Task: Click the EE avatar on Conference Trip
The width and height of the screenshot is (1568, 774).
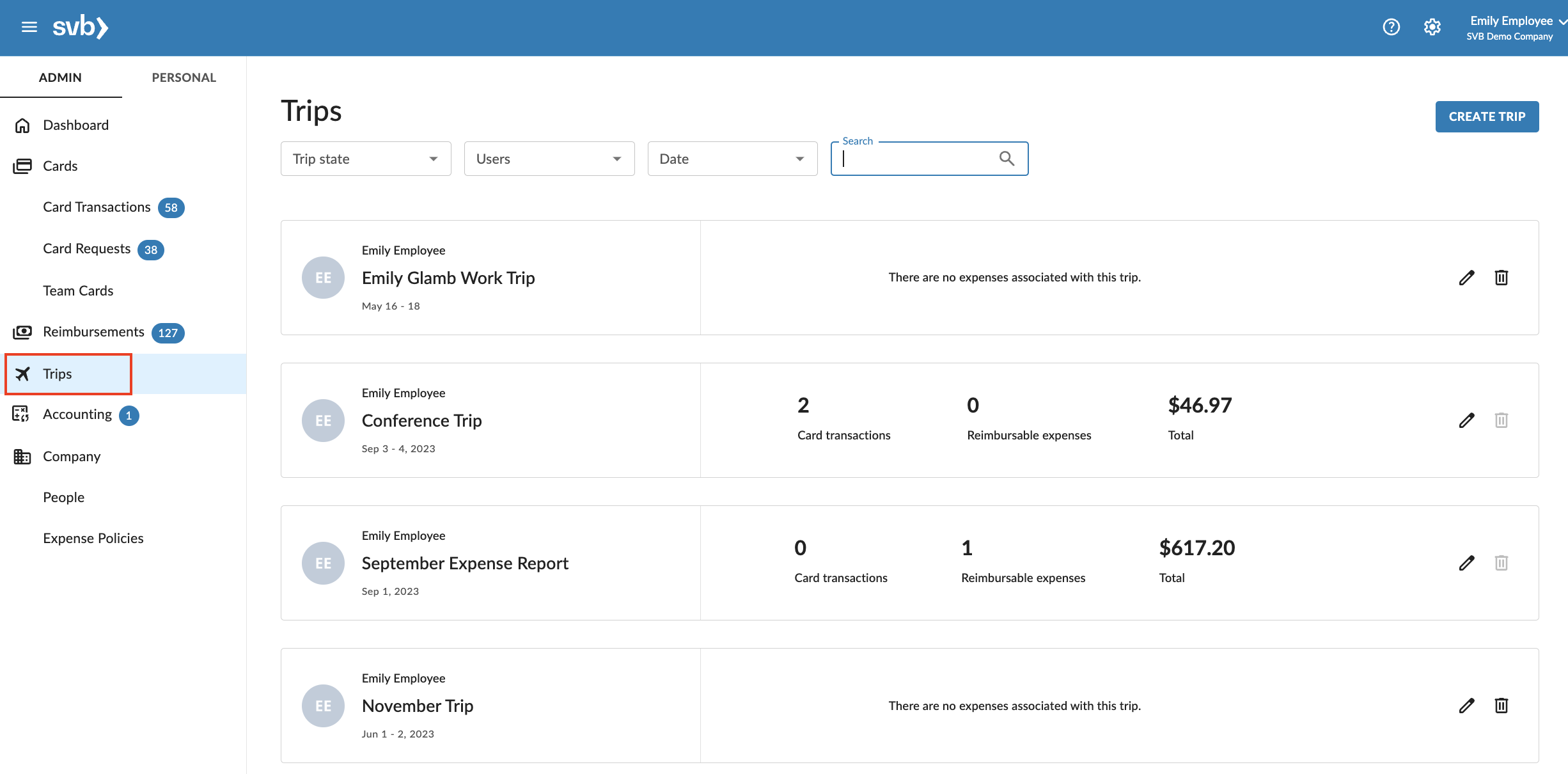Action: 323,420
